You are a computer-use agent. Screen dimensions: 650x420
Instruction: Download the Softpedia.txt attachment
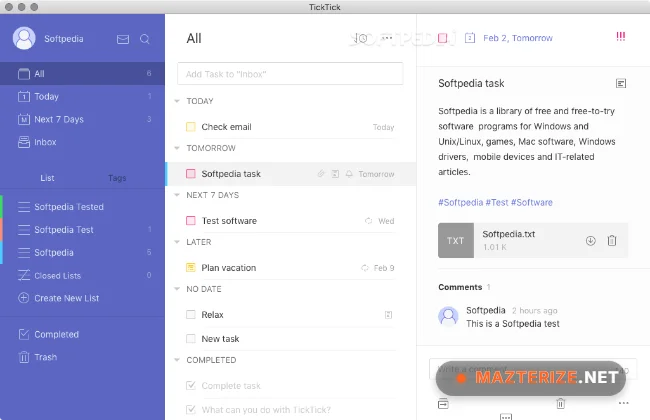pyautogui.click(x=591, y=240)
